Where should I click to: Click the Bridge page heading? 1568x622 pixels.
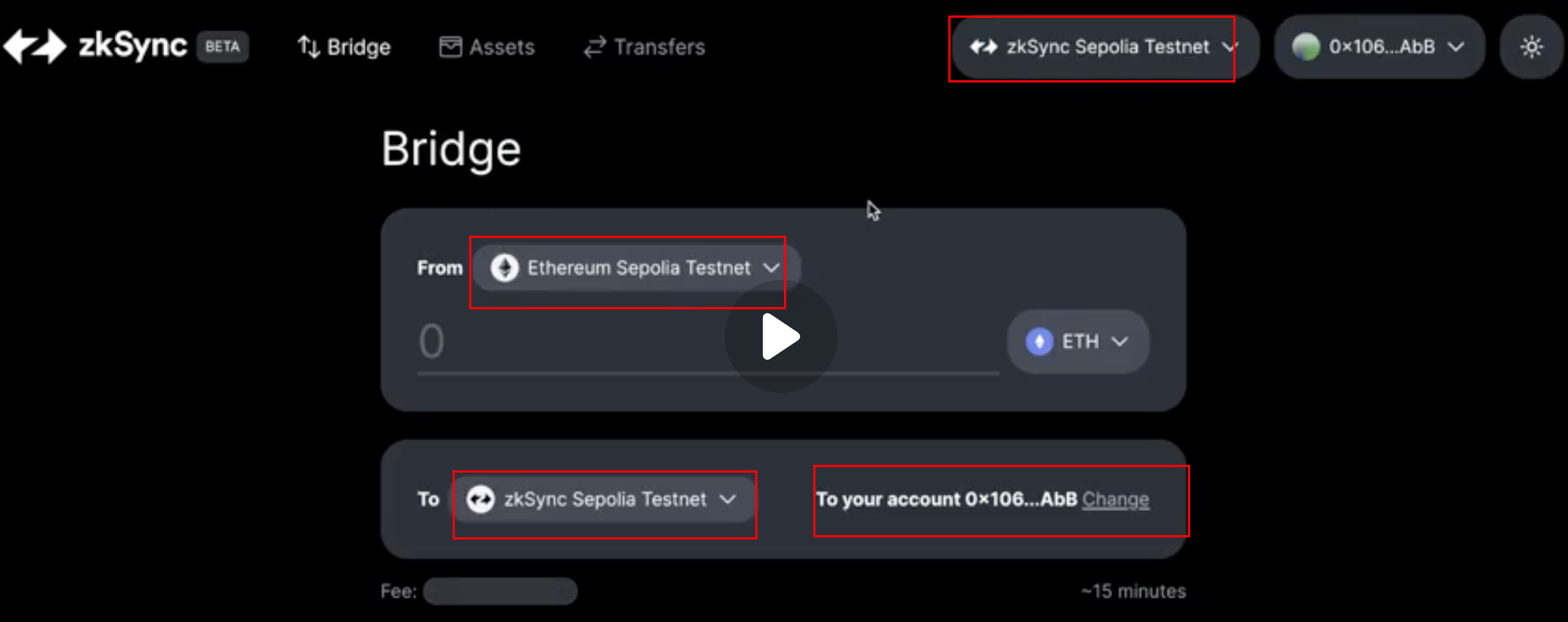click(x=451, y=150)
